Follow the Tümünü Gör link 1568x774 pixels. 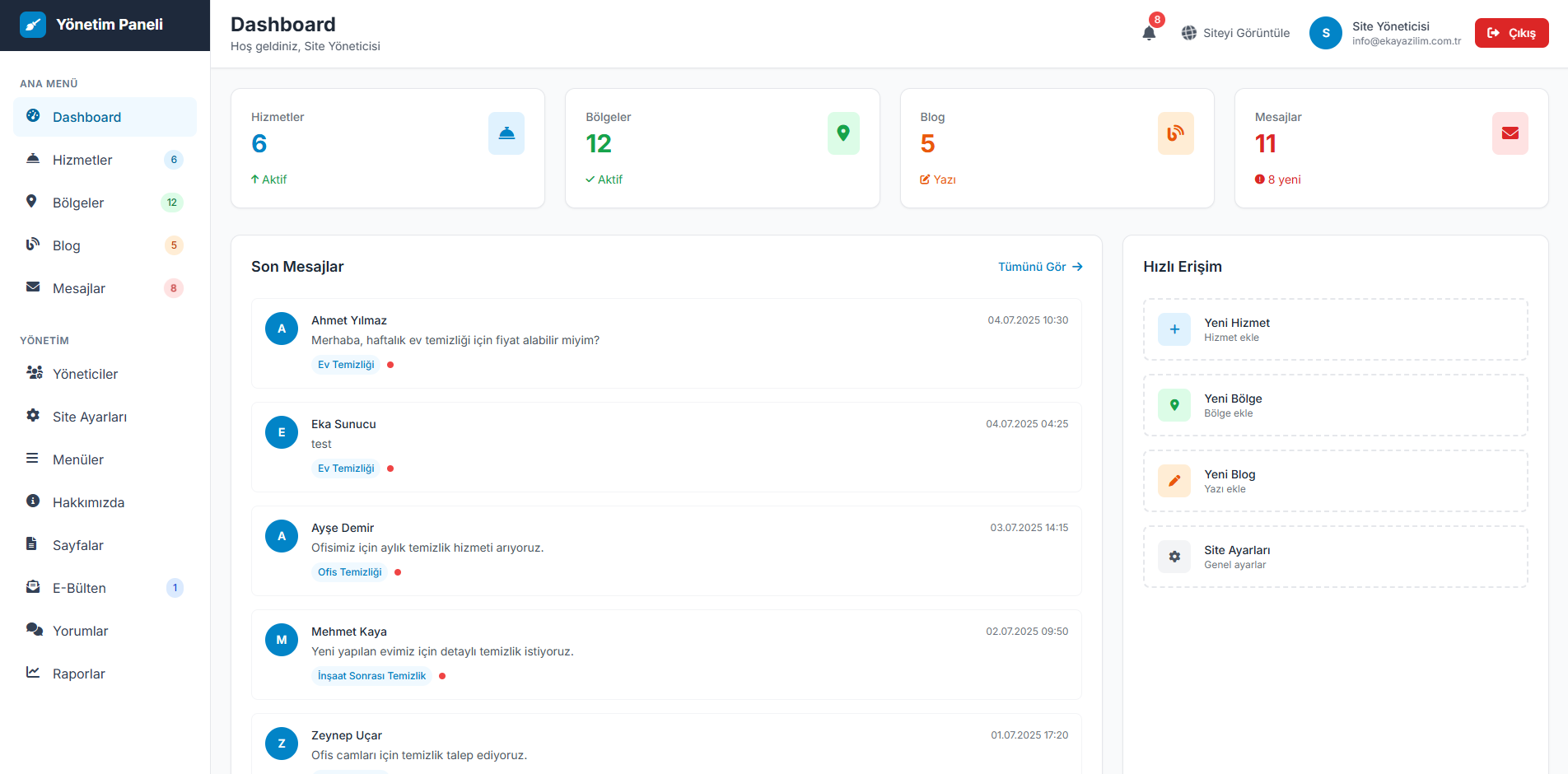(x=1039, y=267)
